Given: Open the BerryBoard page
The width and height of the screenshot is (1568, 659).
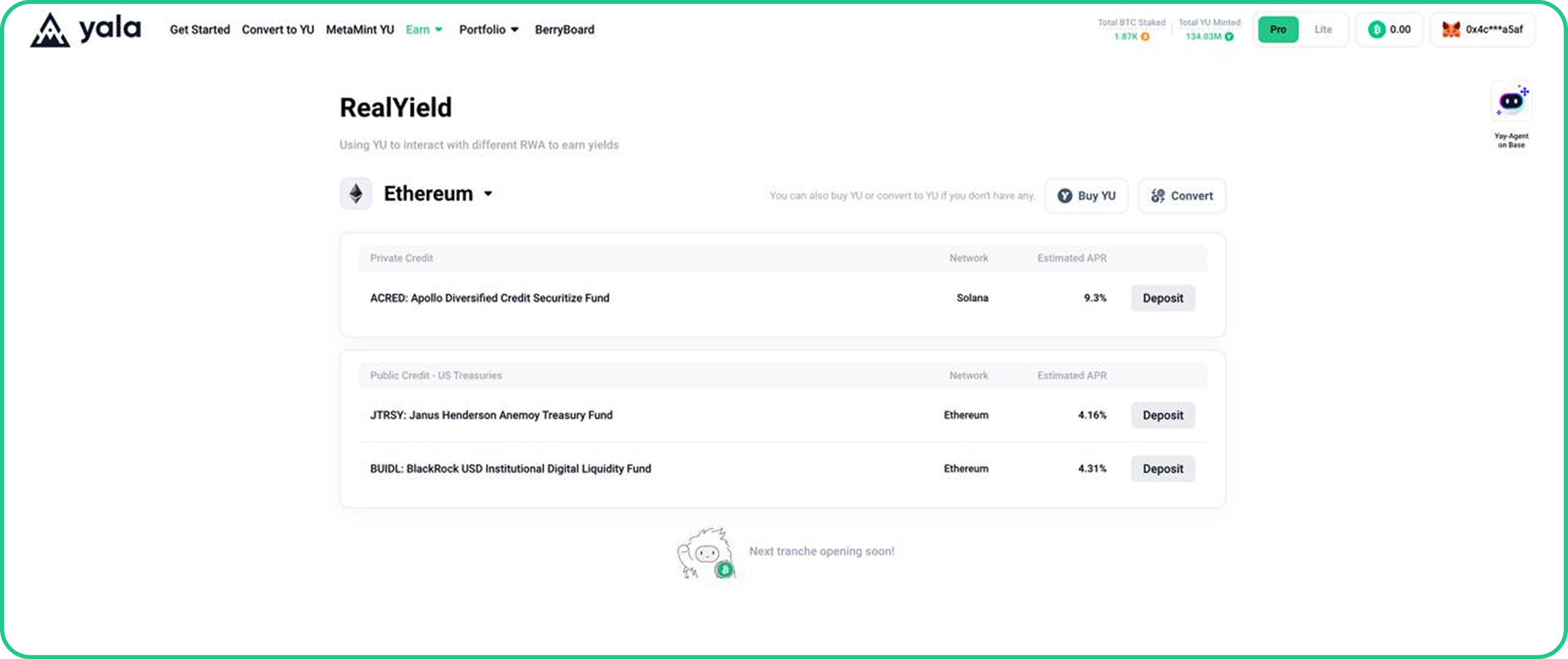Looking at the screenshot, I should tap(564, 30).
